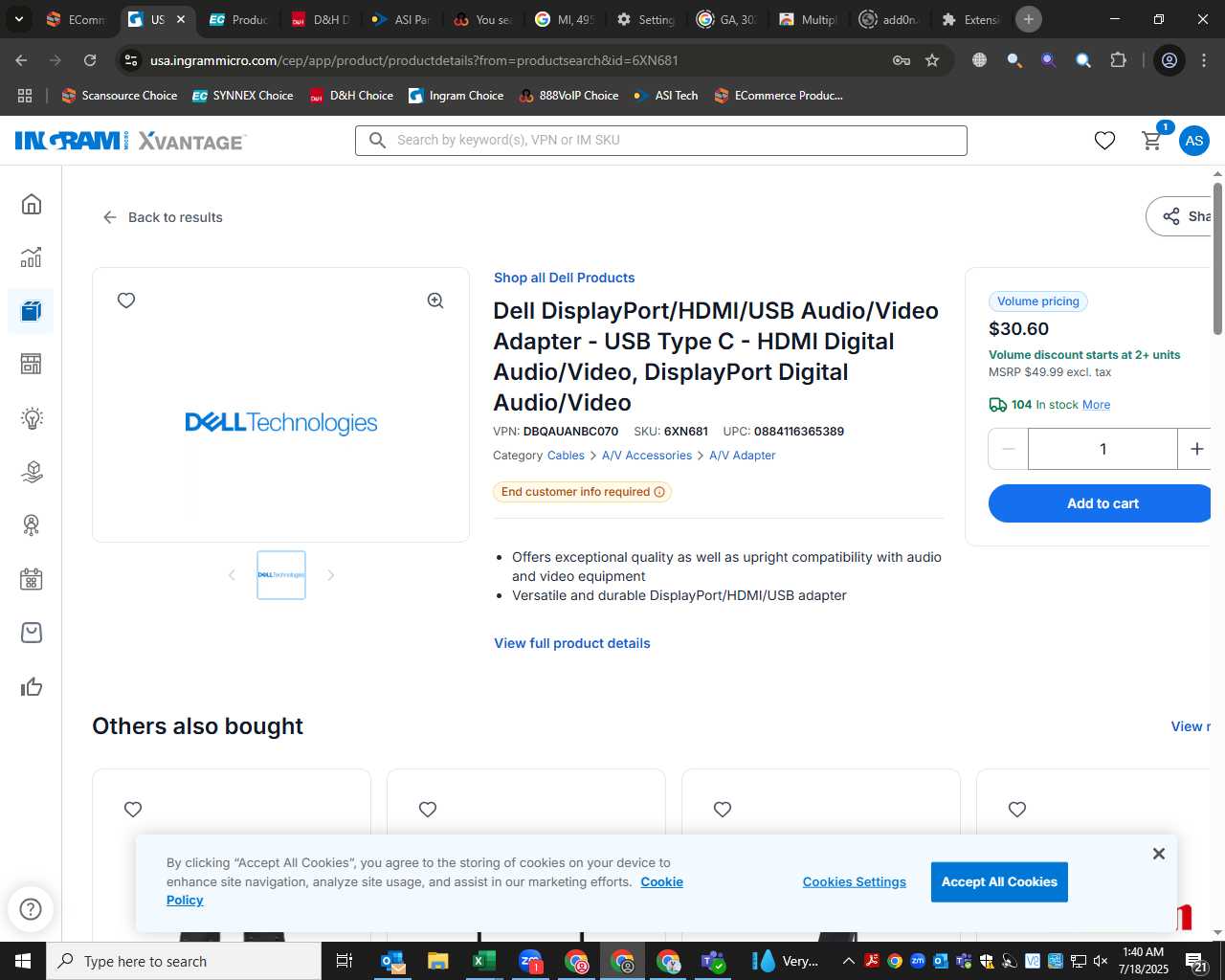Open the Cookie Policy link

(662, 882)
